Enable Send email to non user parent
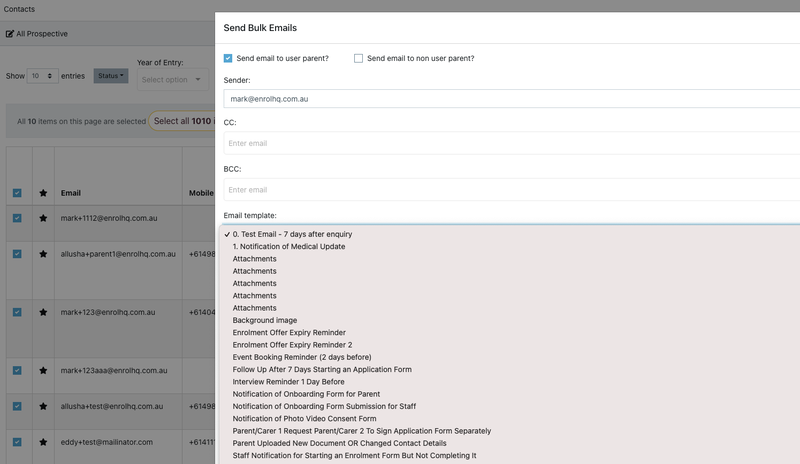The height and width of the screenshot is (464, 800). point(358,58)
